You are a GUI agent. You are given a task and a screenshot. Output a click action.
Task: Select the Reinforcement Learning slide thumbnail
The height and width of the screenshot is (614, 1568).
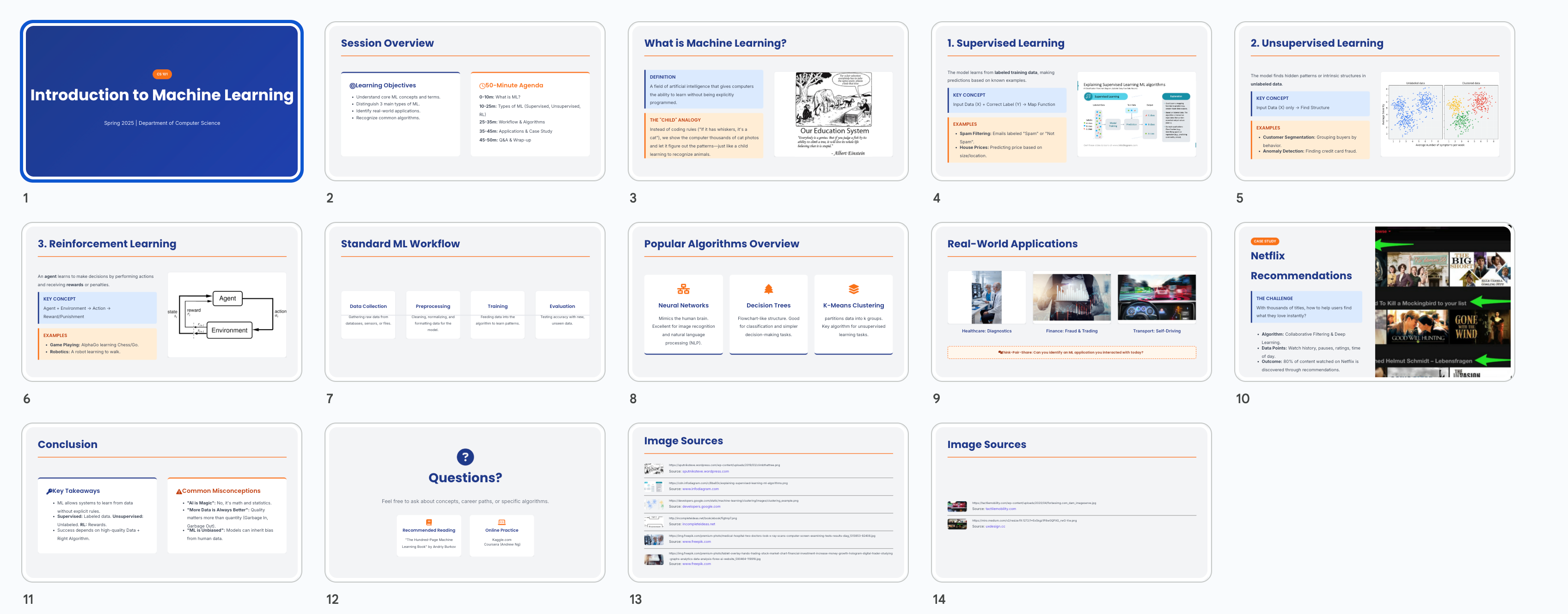coord(161,301)
